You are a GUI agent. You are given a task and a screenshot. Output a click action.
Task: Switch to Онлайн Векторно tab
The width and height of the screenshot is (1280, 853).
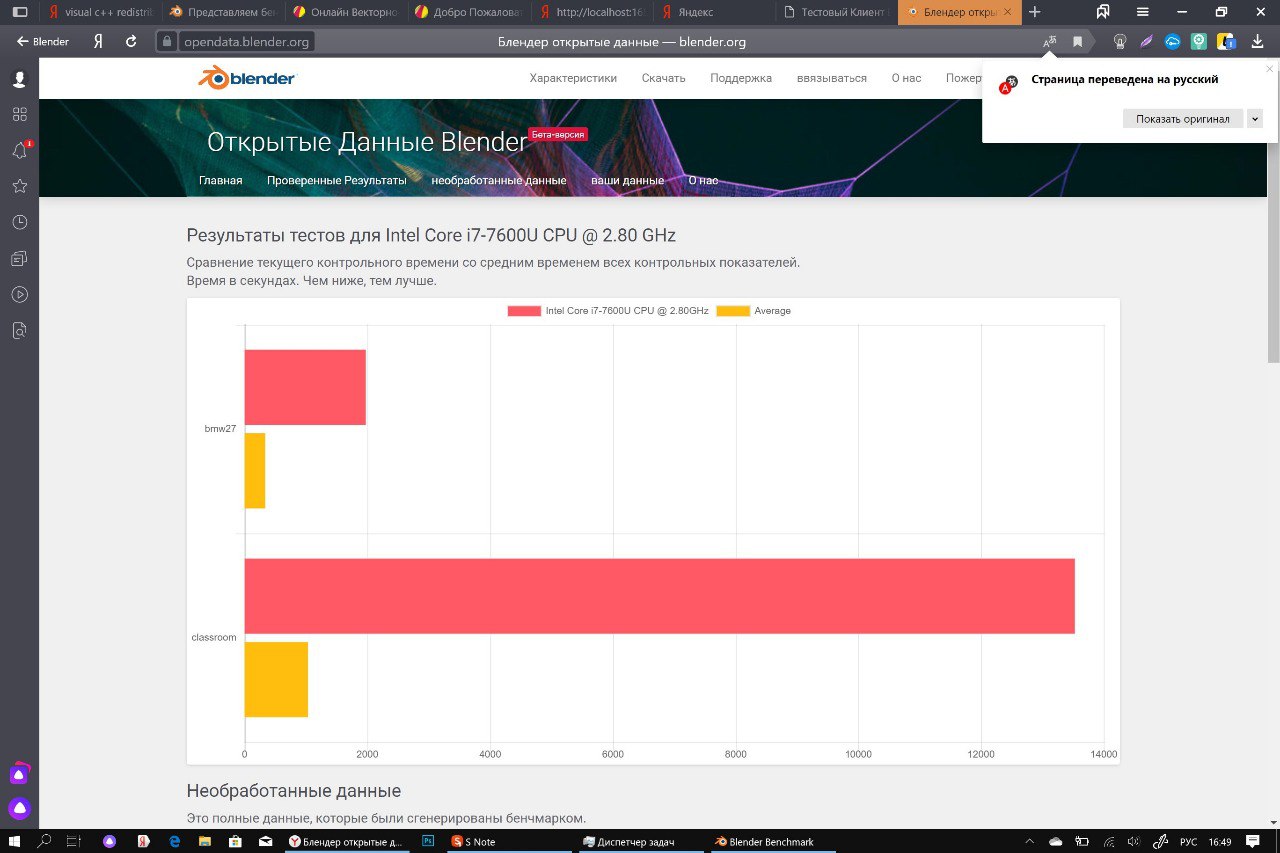tap(345, 12)
